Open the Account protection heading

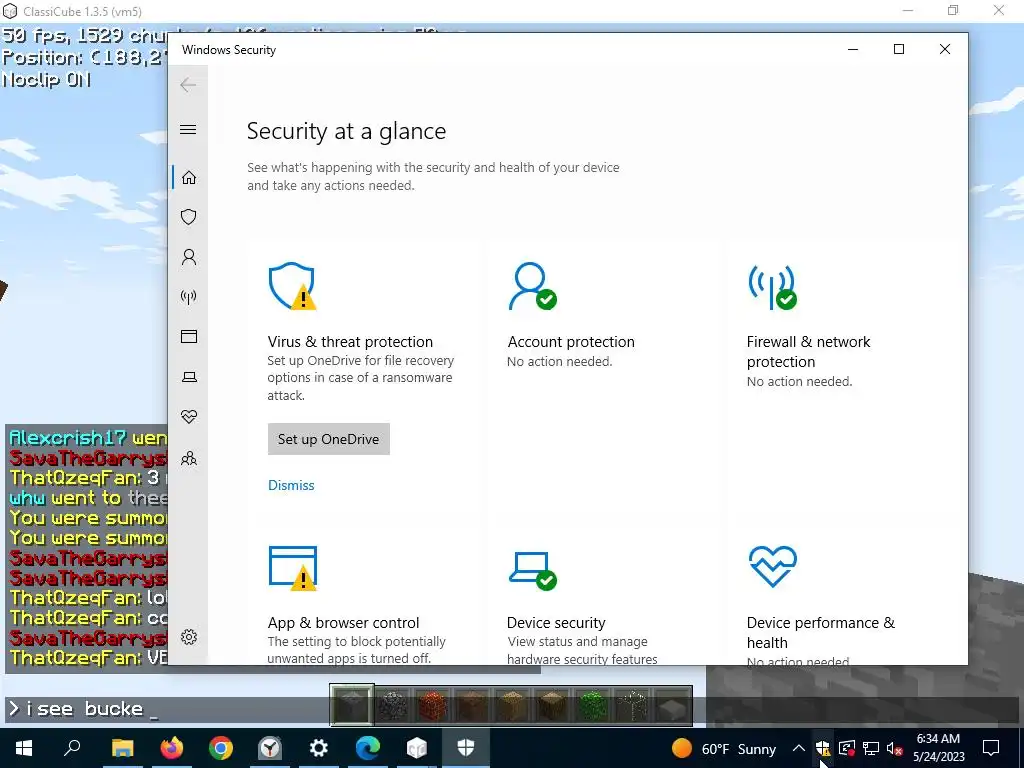tap(571, 342)
